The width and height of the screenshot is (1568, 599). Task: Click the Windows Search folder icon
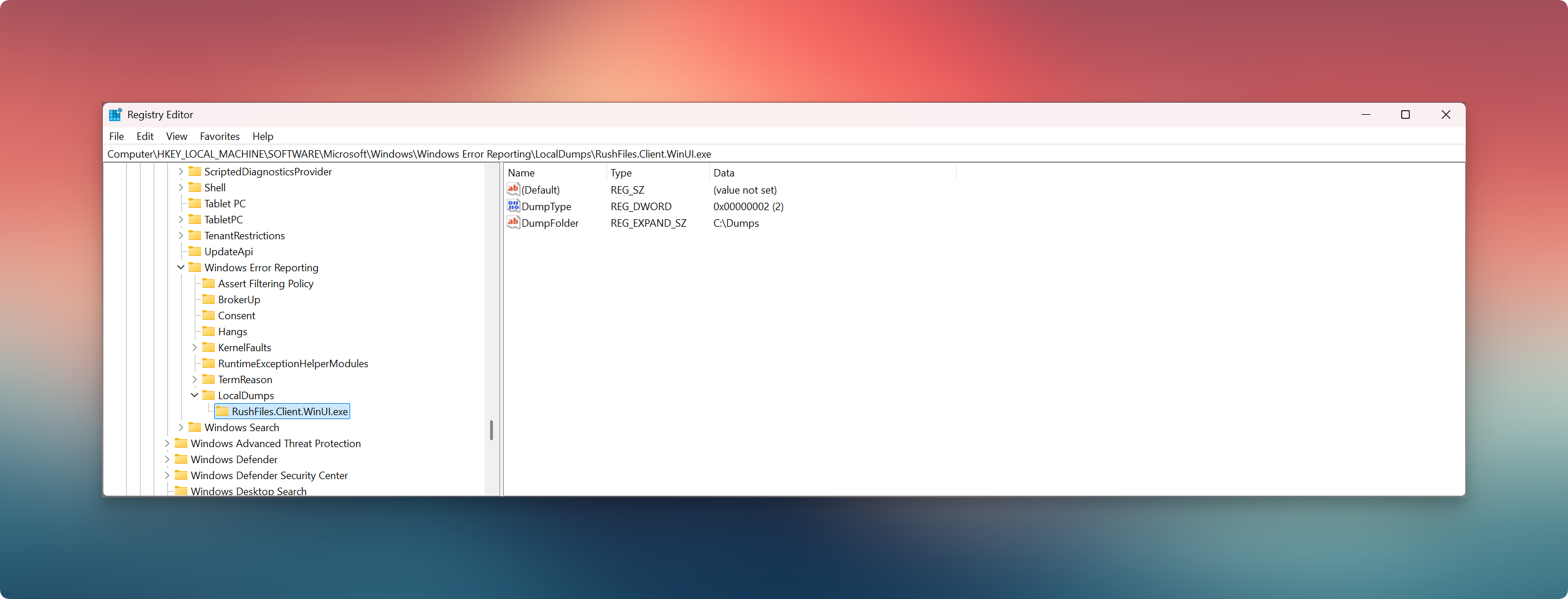[x=195, y=427]
